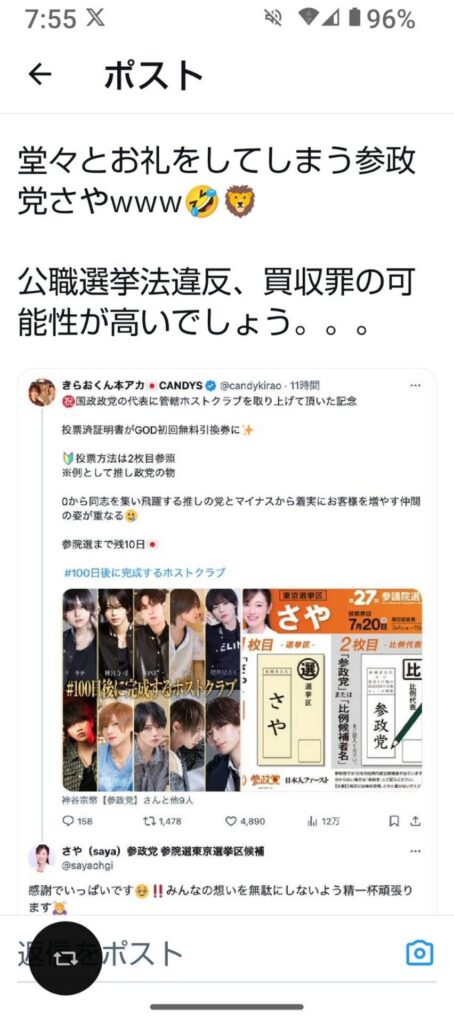The image size is (454, 1024).
Task: Tap the floating repost button
Action: pos(66,958)
